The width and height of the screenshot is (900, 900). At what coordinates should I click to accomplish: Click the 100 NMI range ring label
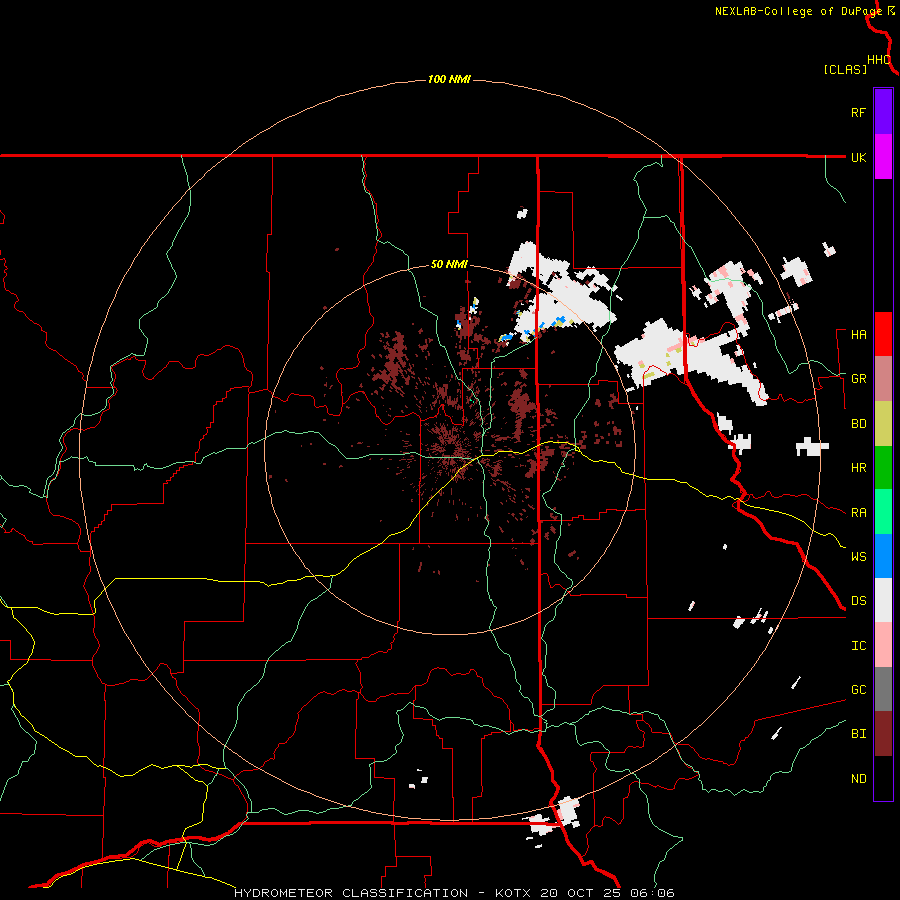pyautogui.click(x=449, y=79)
